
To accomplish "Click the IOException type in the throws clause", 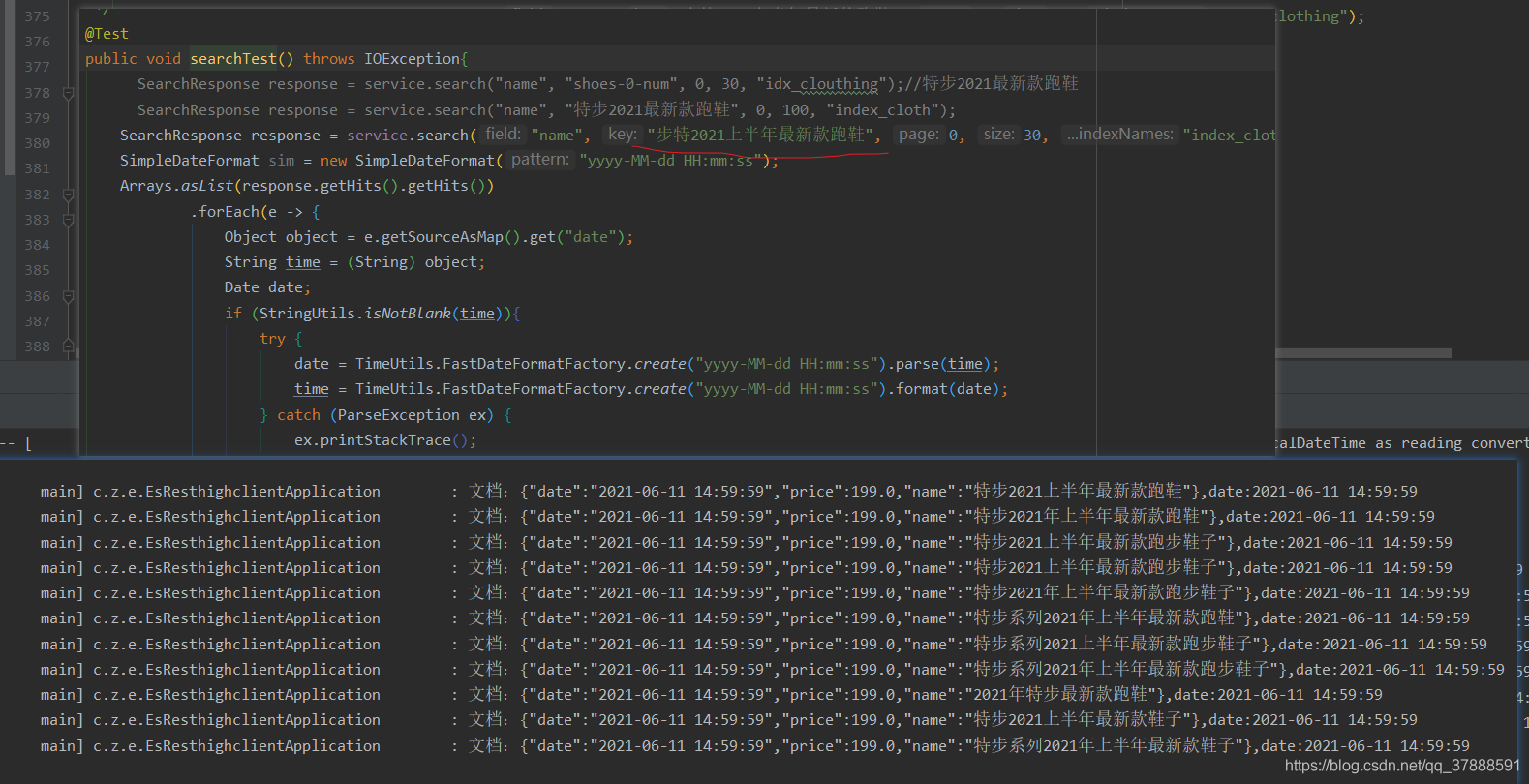I will click(413, 59).
